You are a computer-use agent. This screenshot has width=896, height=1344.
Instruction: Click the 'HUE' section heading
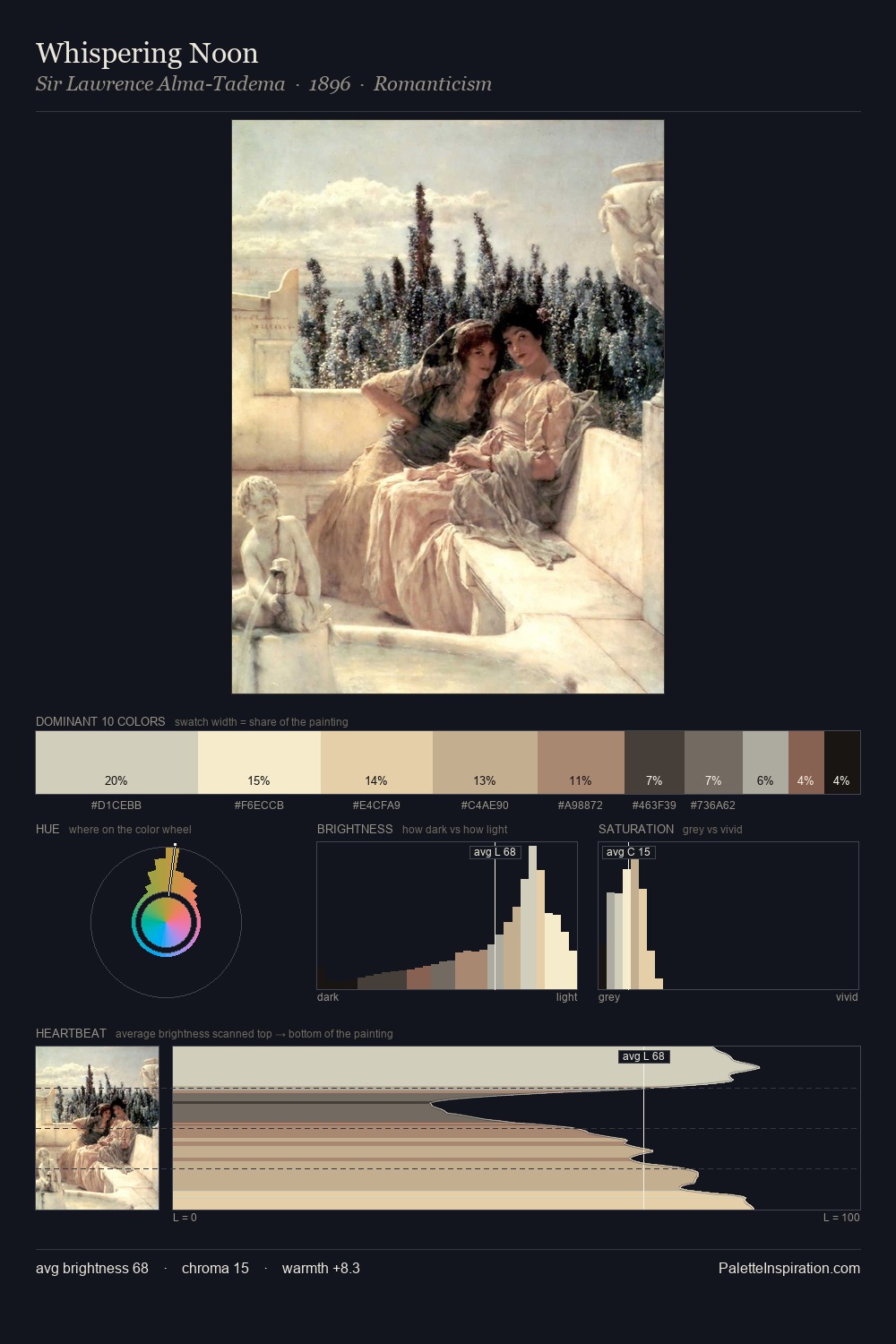click(x=47, y=829)
